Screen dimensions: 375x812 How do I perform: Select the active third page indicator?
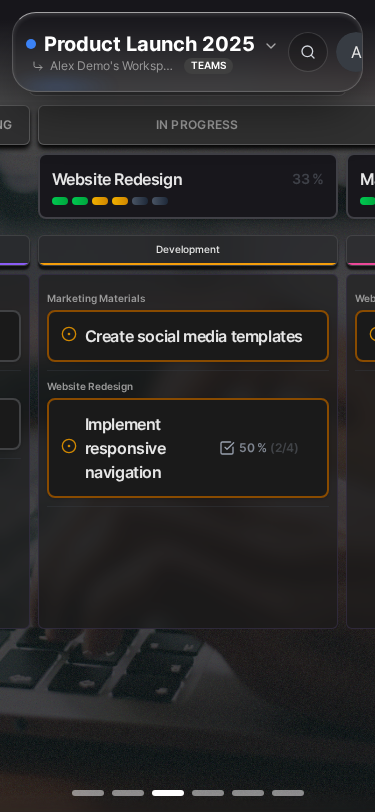click(168, 793)
